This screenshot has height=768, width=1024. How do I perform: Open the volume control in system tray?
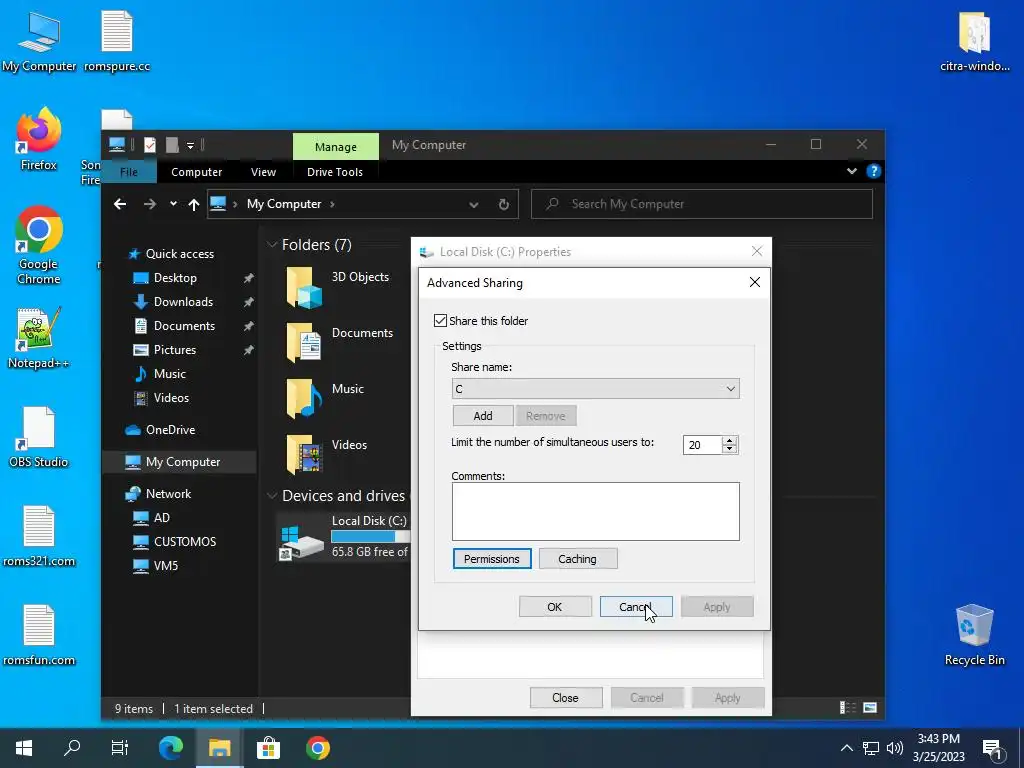[x=895, y=748]
